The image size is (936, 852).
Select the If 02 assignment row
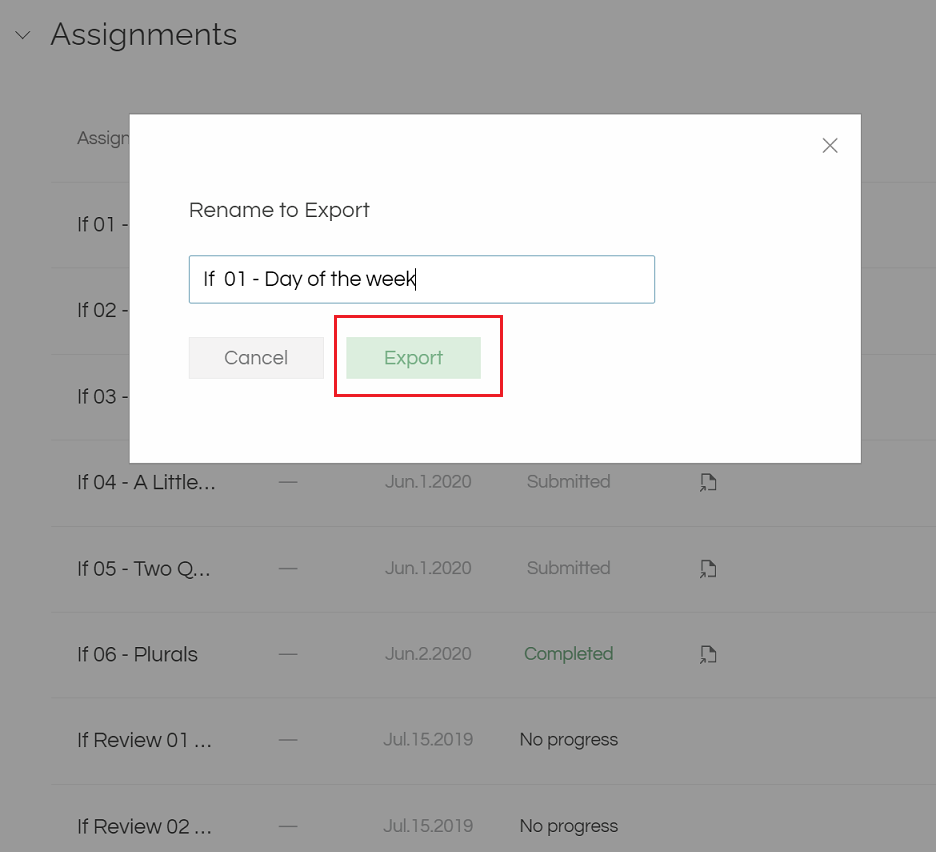coord(101,310)
